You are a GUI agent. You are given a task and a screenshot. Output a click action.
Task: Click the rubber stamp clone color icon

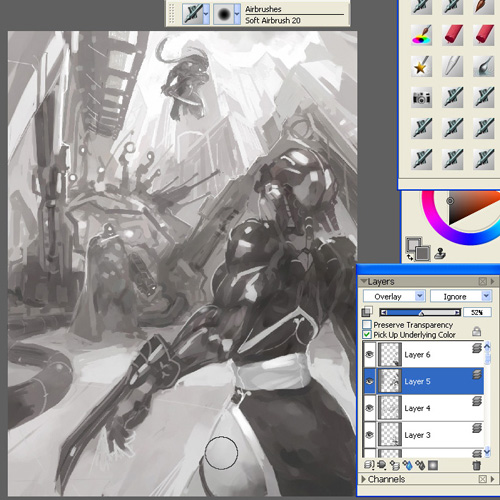tap(440, 254)
